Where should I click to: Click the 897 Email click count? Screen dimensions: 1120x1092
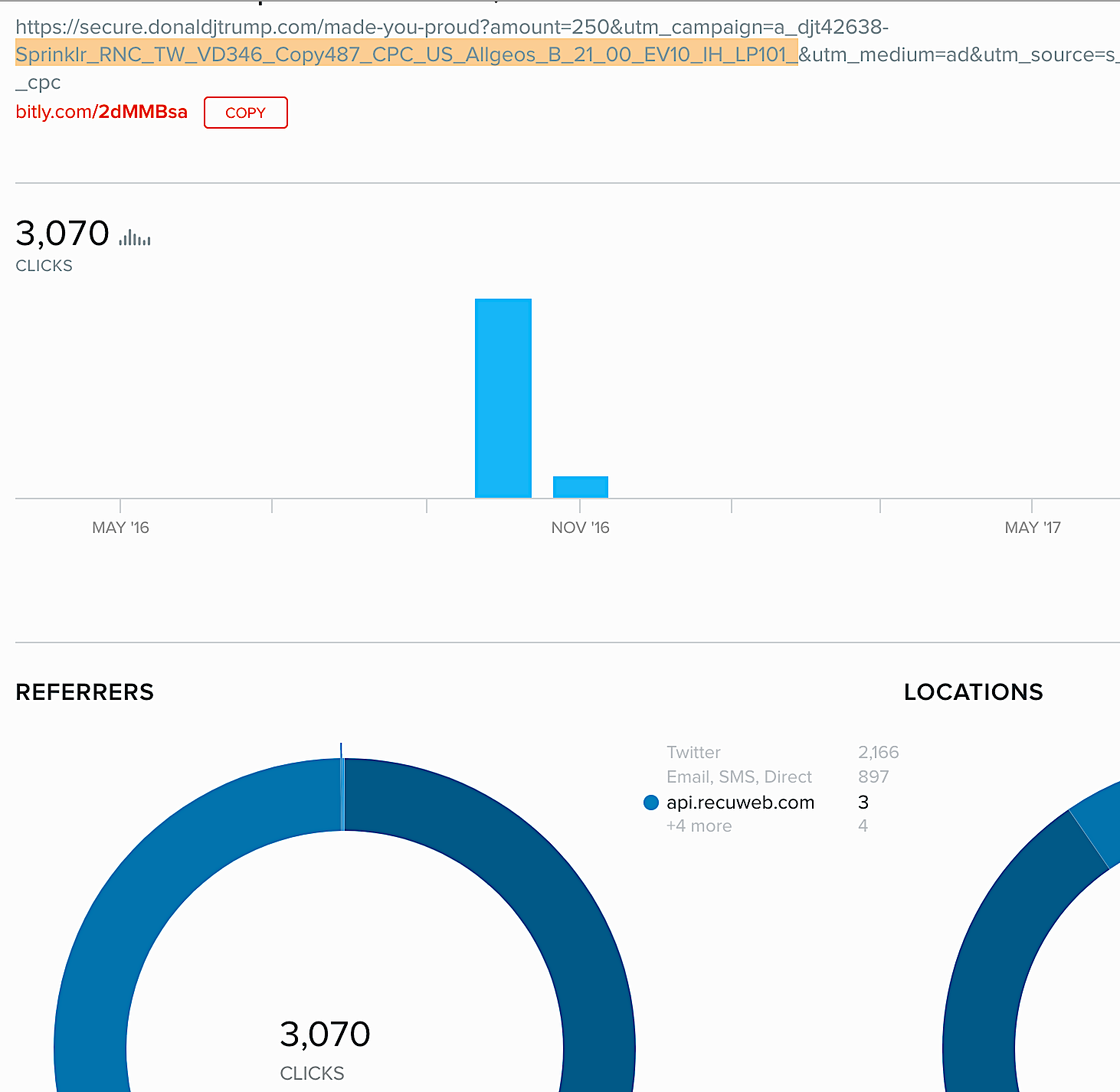click(x=873, y=776)
